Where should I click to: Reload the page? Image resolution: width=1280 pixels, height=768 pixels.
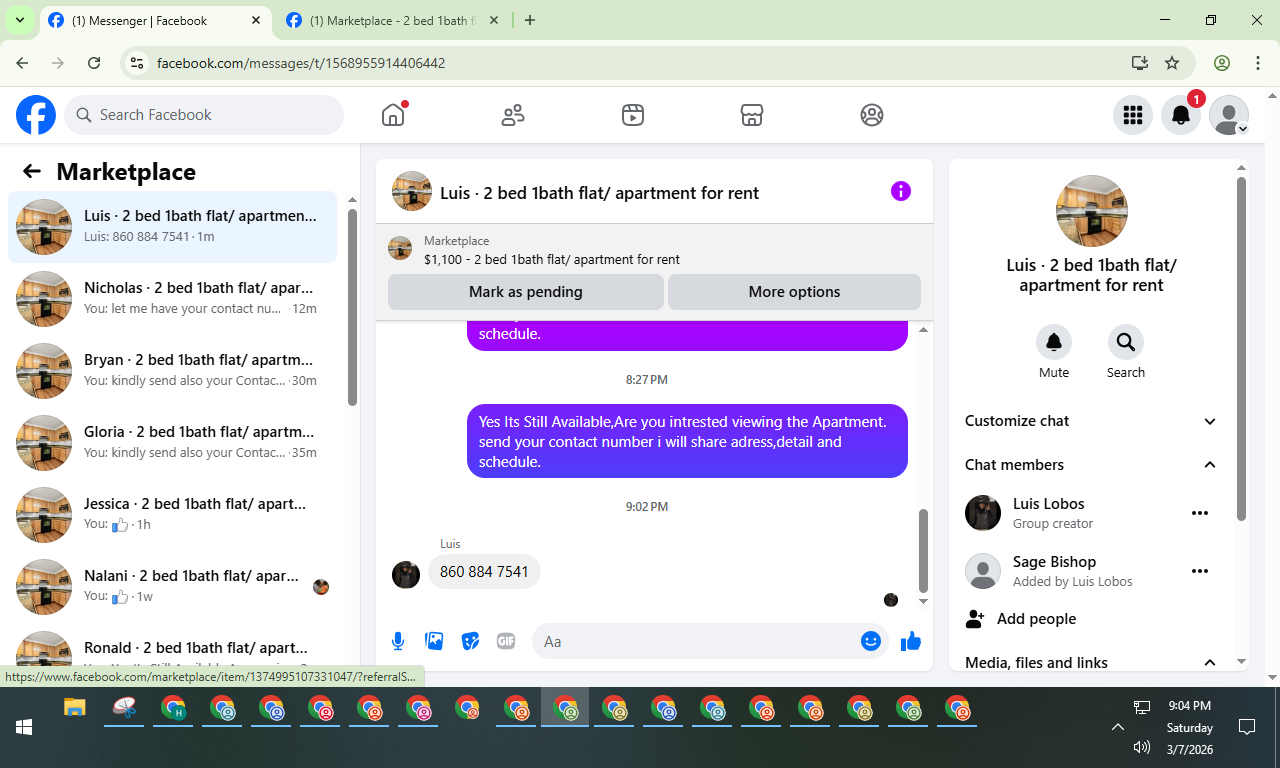pyautogui.click(x=94, y=63)
